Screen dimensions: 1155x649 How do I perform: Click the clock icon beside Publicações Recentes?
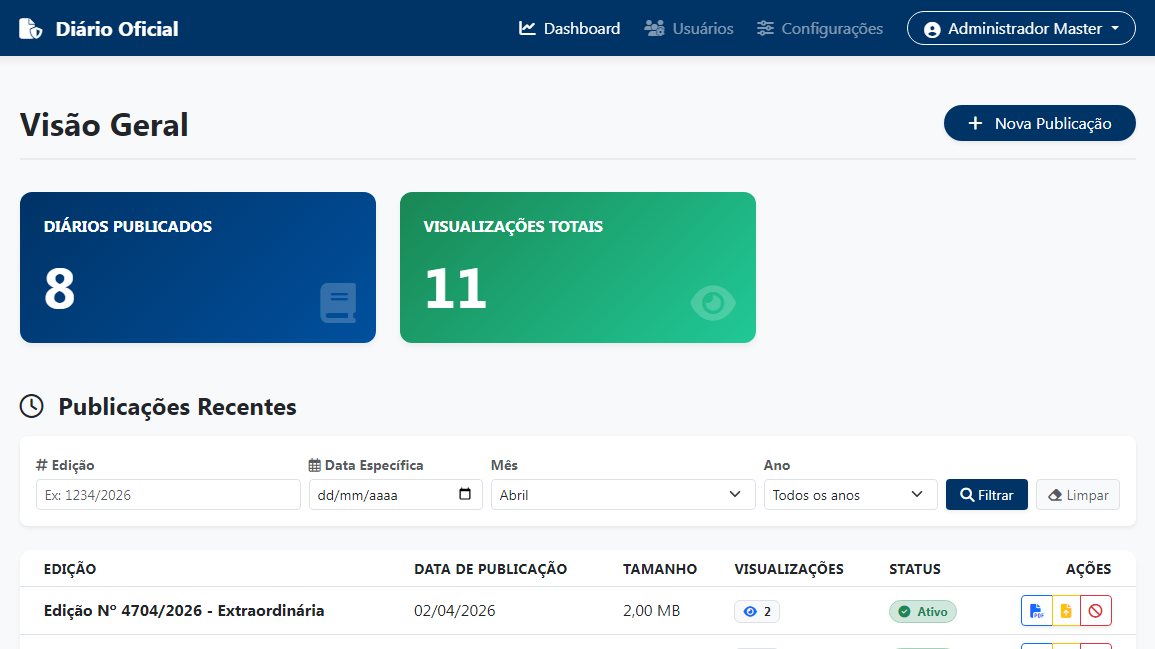32,406
